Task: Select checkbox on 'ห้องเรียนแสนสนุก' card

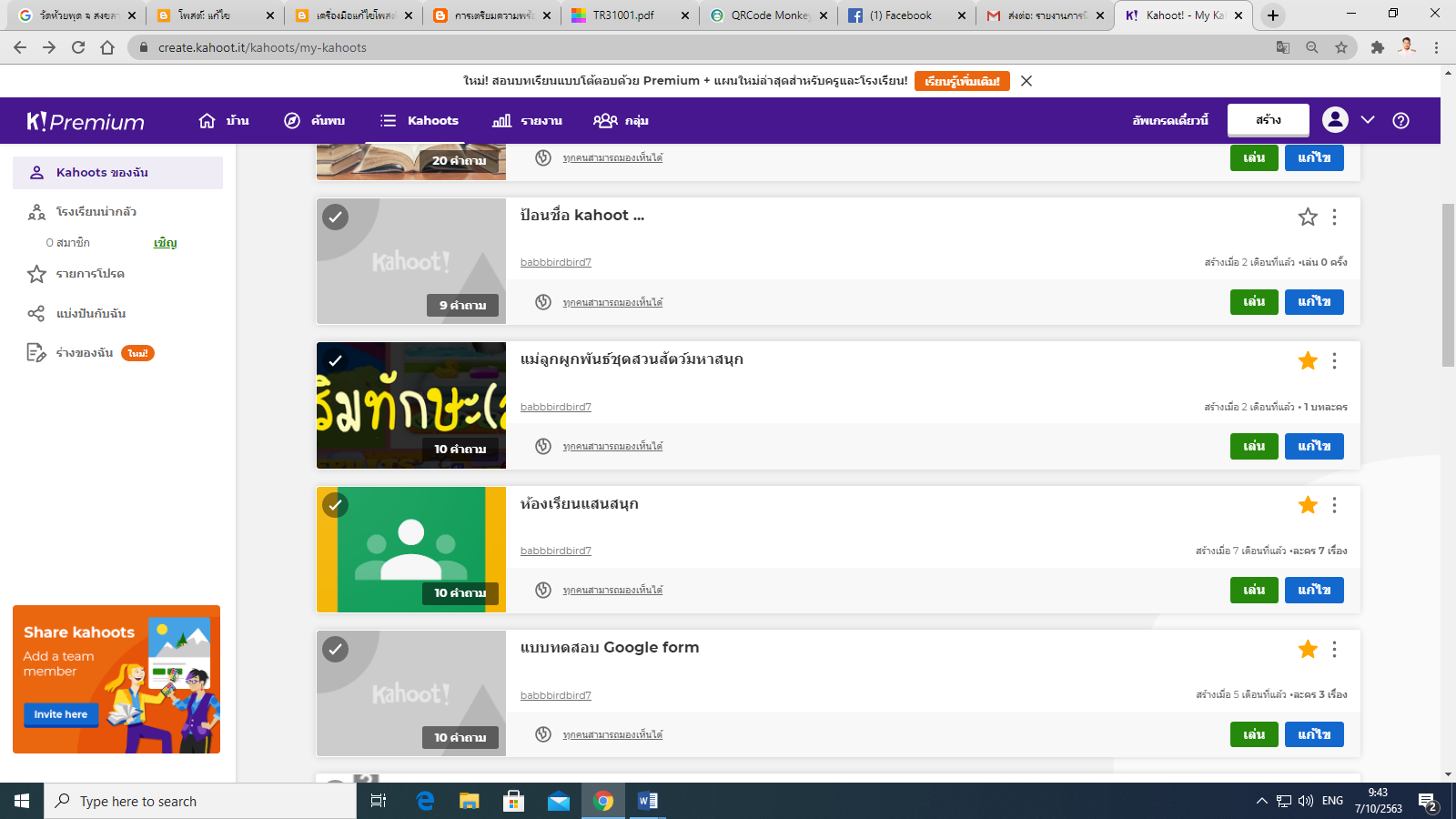Action: coord(336,505)
